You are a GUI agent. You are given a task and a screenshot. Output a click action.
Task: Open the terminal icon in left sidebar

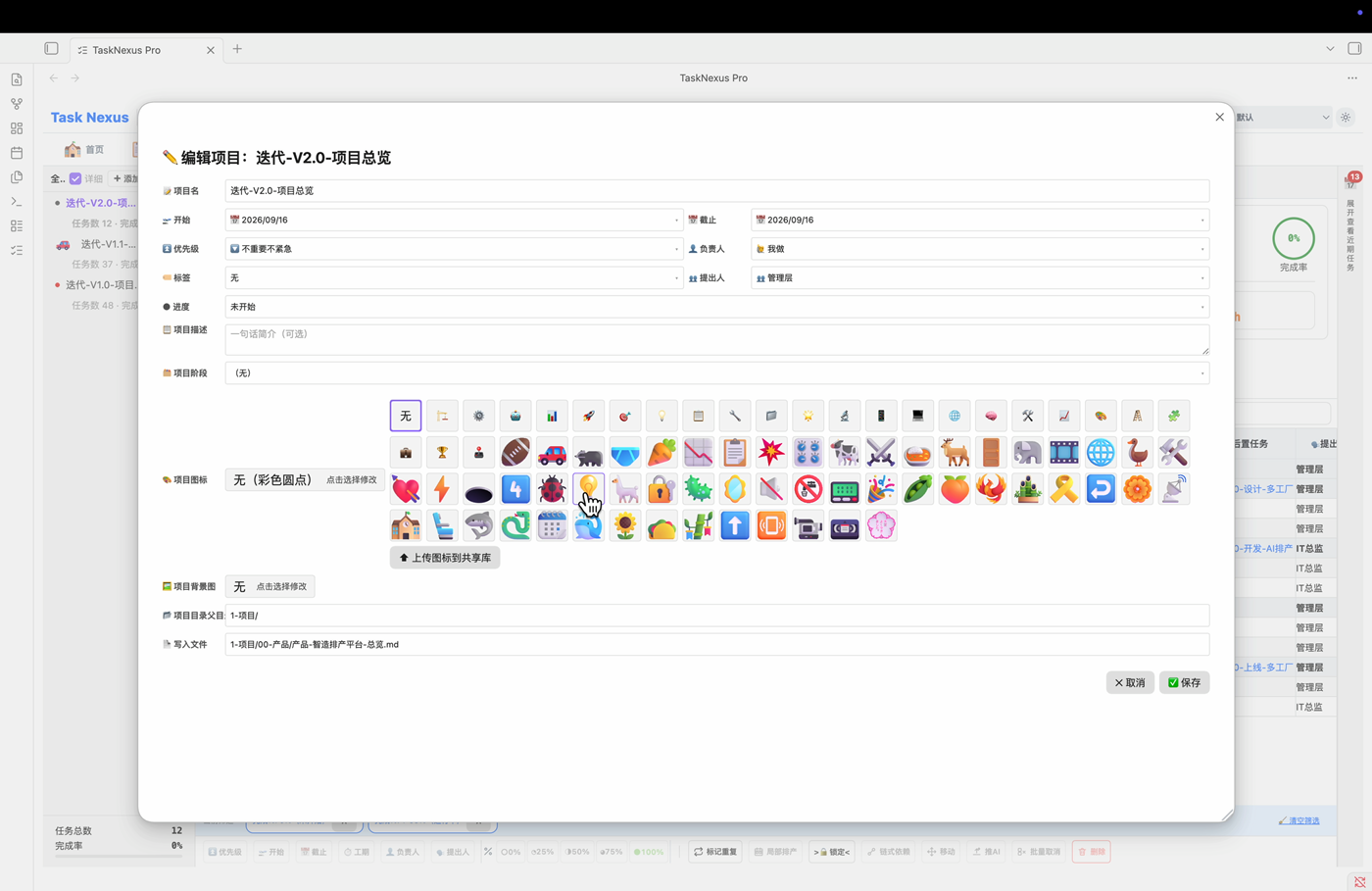pyautogui.click(x=17, y=202)
